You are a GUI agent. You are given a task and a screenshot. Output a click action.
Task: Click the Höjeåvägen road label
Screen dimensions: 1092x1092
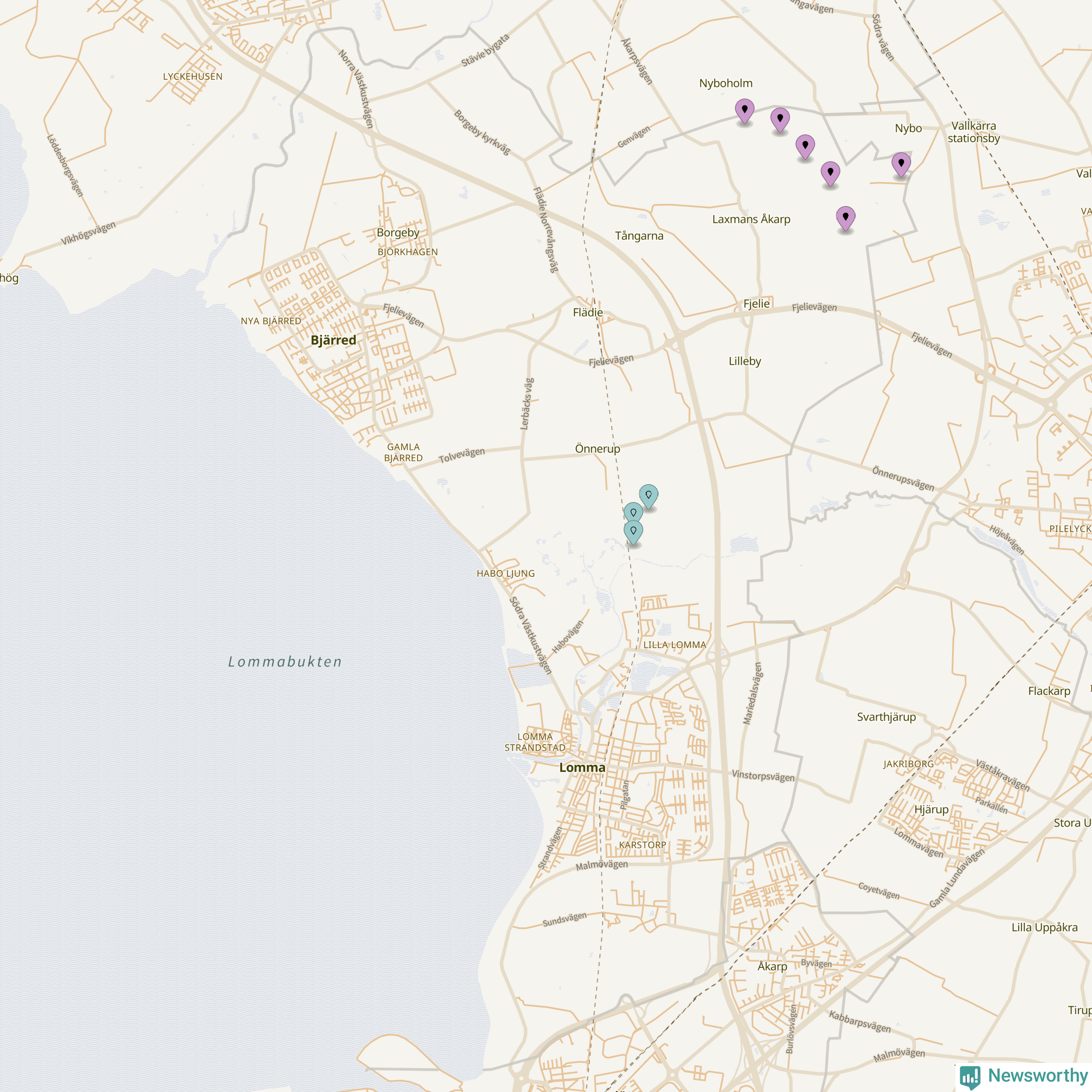tap(1007, 540)
